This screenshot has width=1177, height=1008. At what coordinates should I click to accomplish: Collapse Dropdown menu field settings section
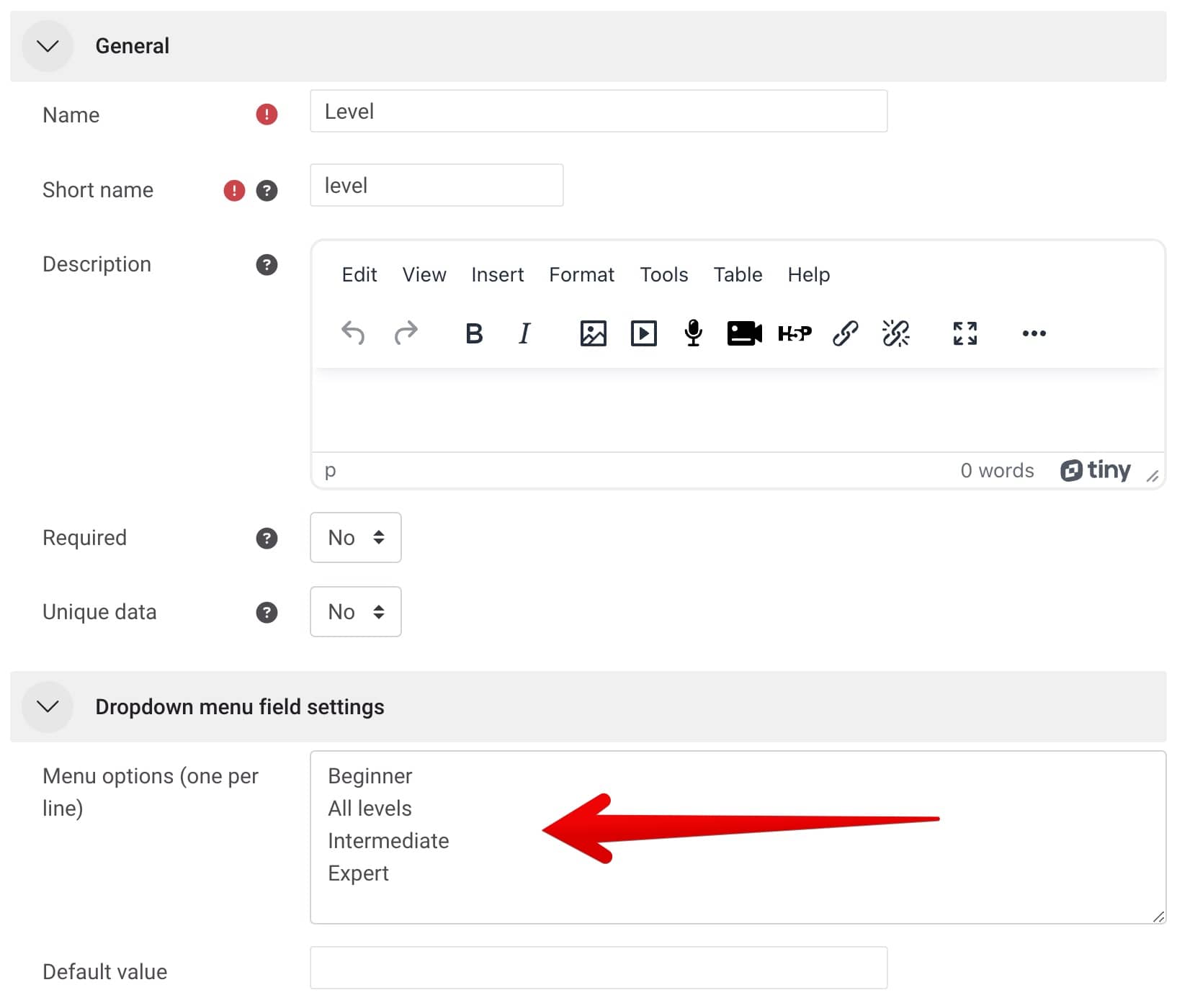(x=48, y=707)
